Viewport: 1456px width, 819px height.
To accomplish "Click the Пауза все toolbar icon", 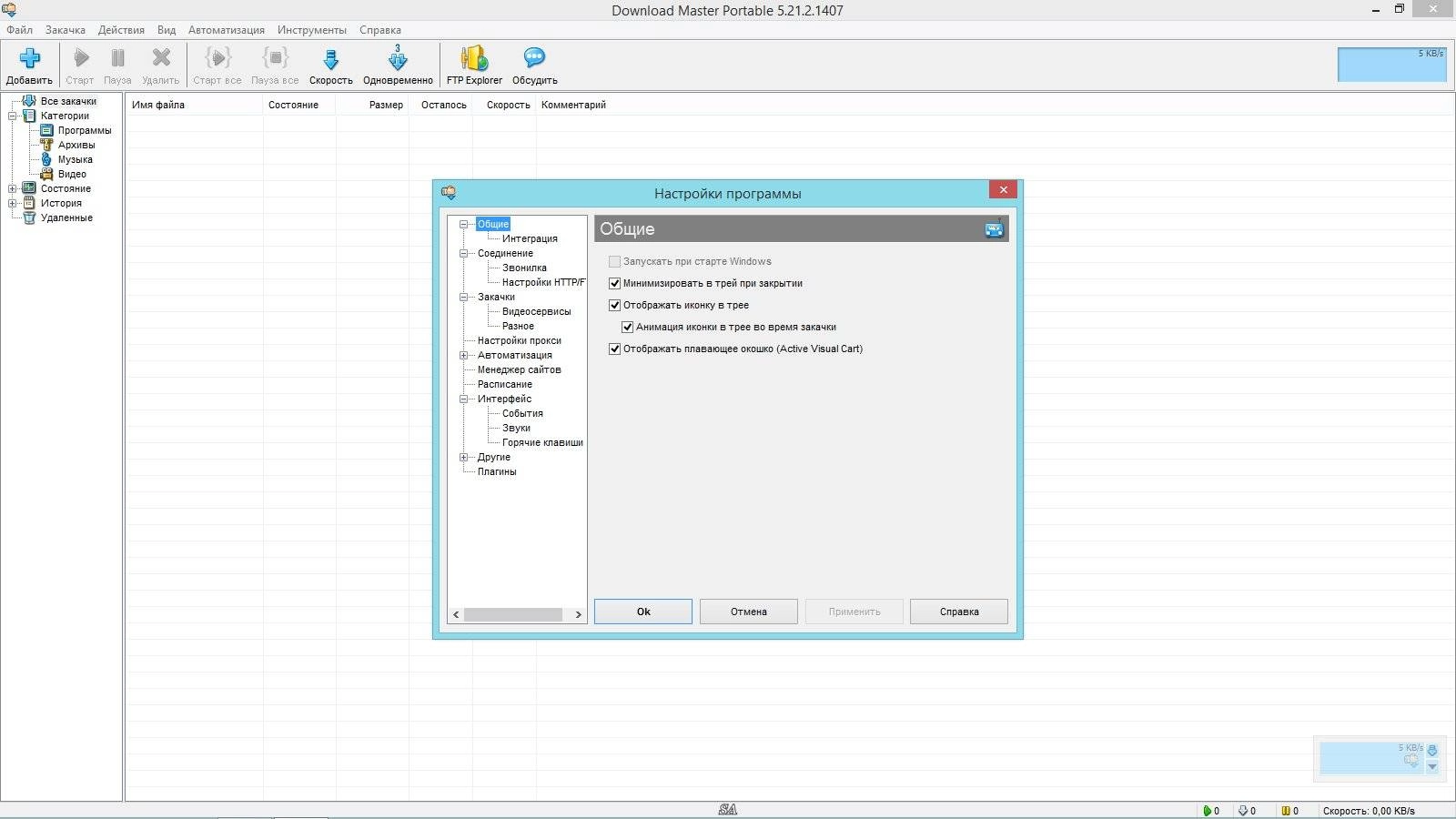I will tap(275, 58).
